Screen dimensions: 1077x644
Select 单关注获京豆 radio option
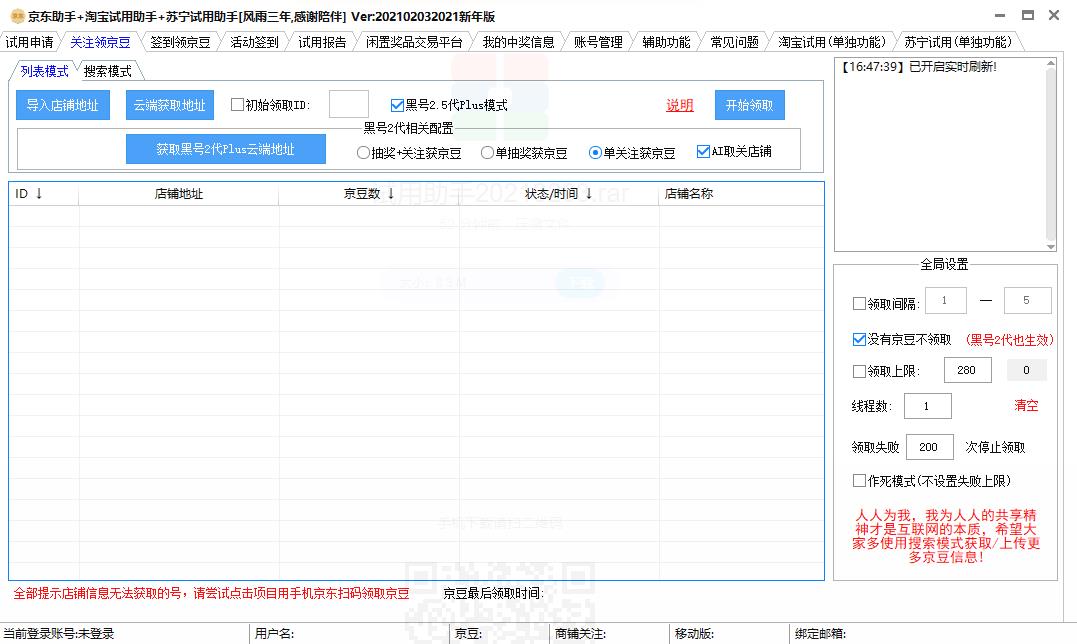click(596, 152)
